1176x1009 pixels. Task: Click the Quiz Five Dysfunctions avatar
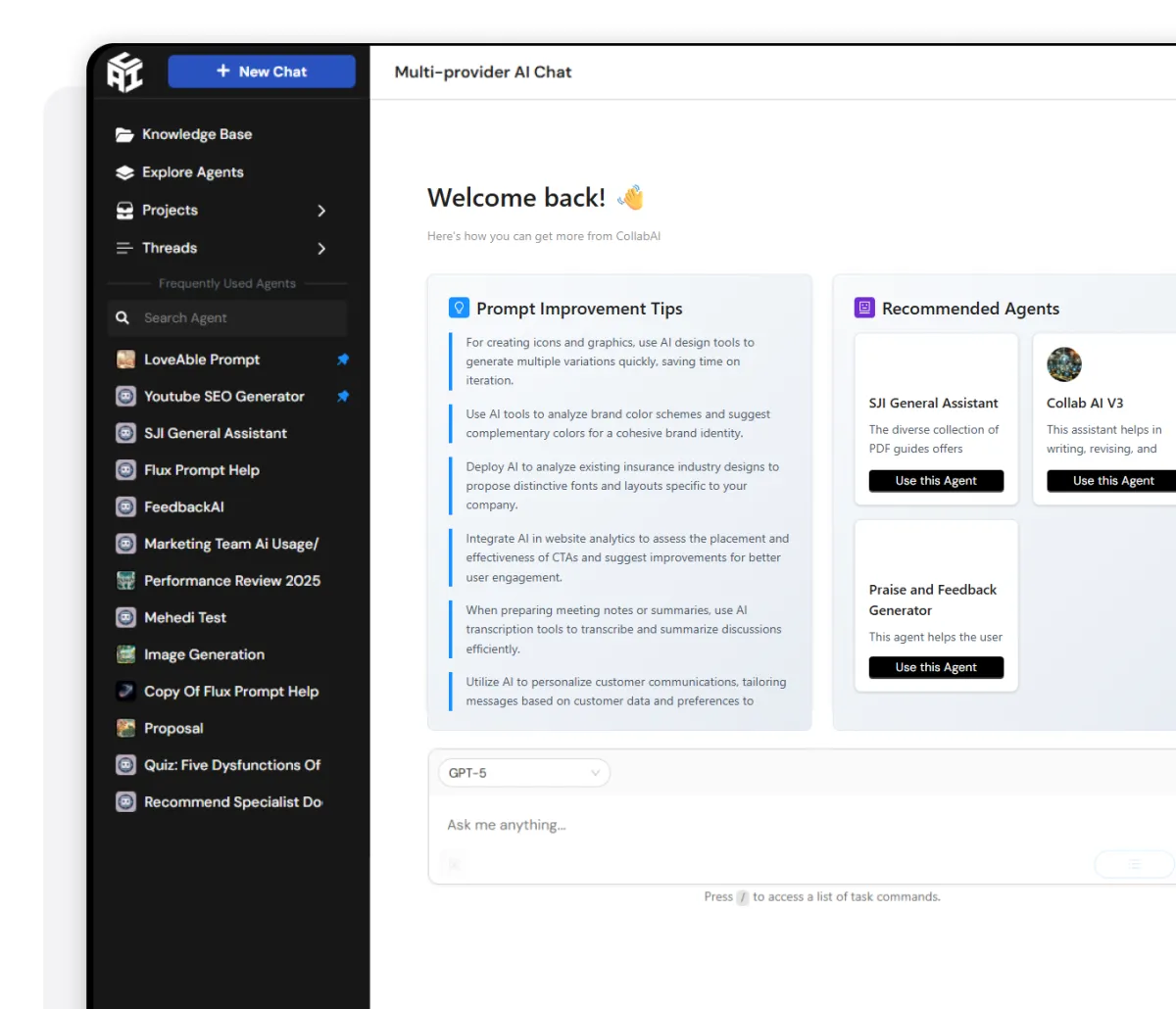coord(125,765)
